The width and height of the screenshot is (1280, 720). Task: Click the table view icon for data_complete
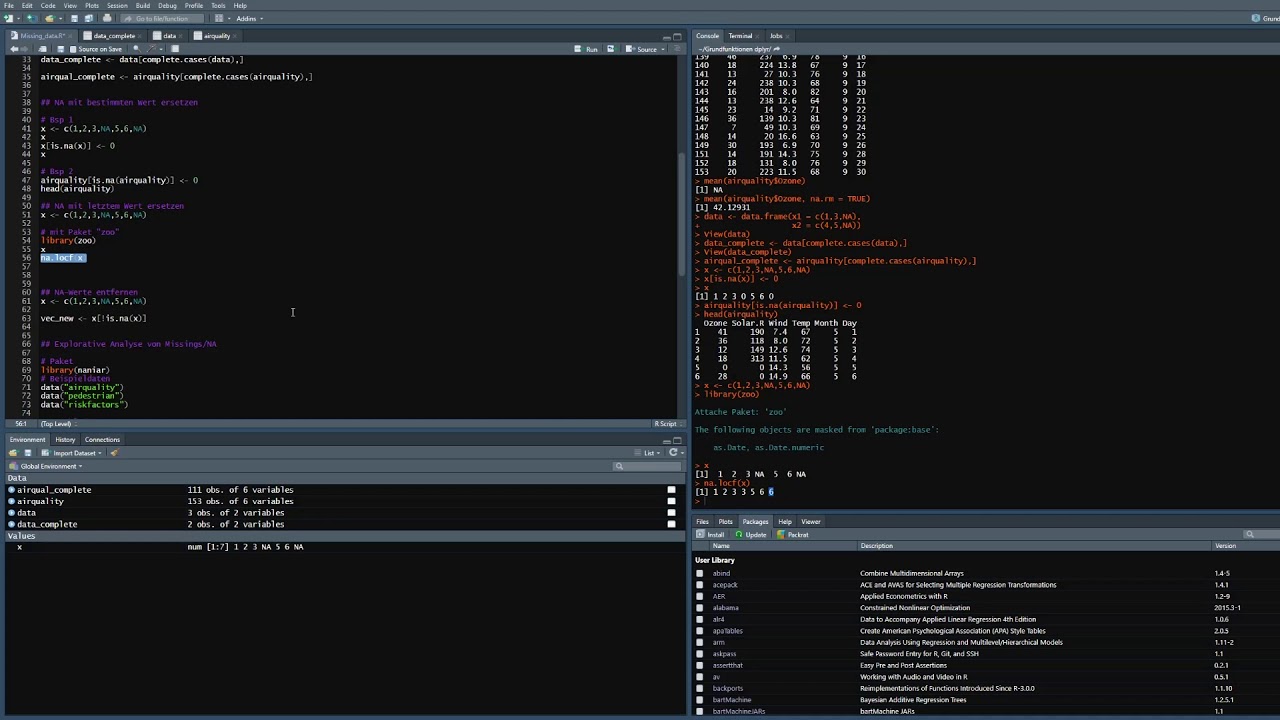(x=671, y=524)
